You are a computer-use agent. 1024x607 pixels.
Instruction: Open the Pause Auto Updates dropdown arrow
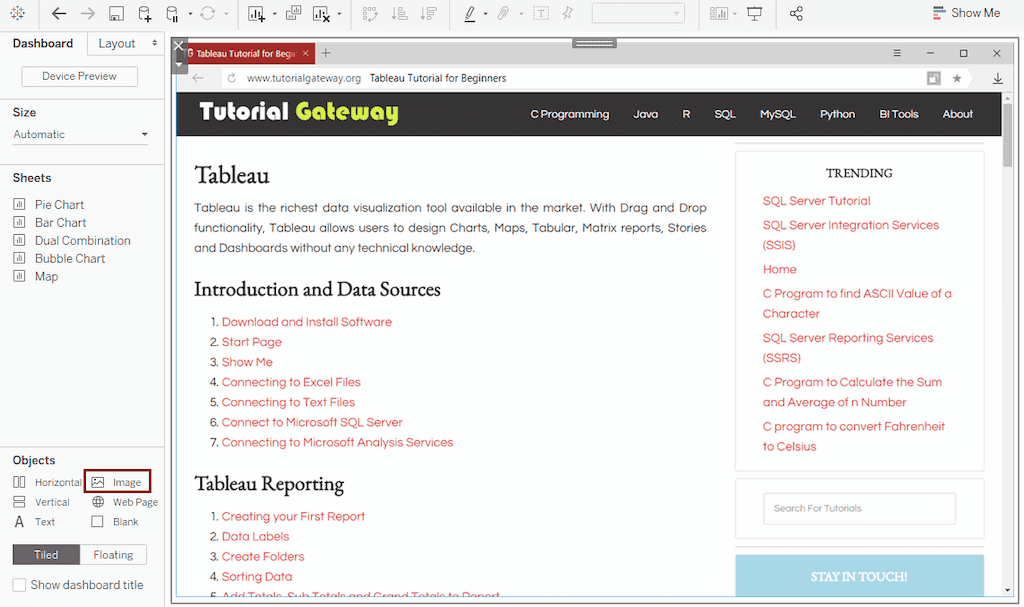click(x=190, y=14)
